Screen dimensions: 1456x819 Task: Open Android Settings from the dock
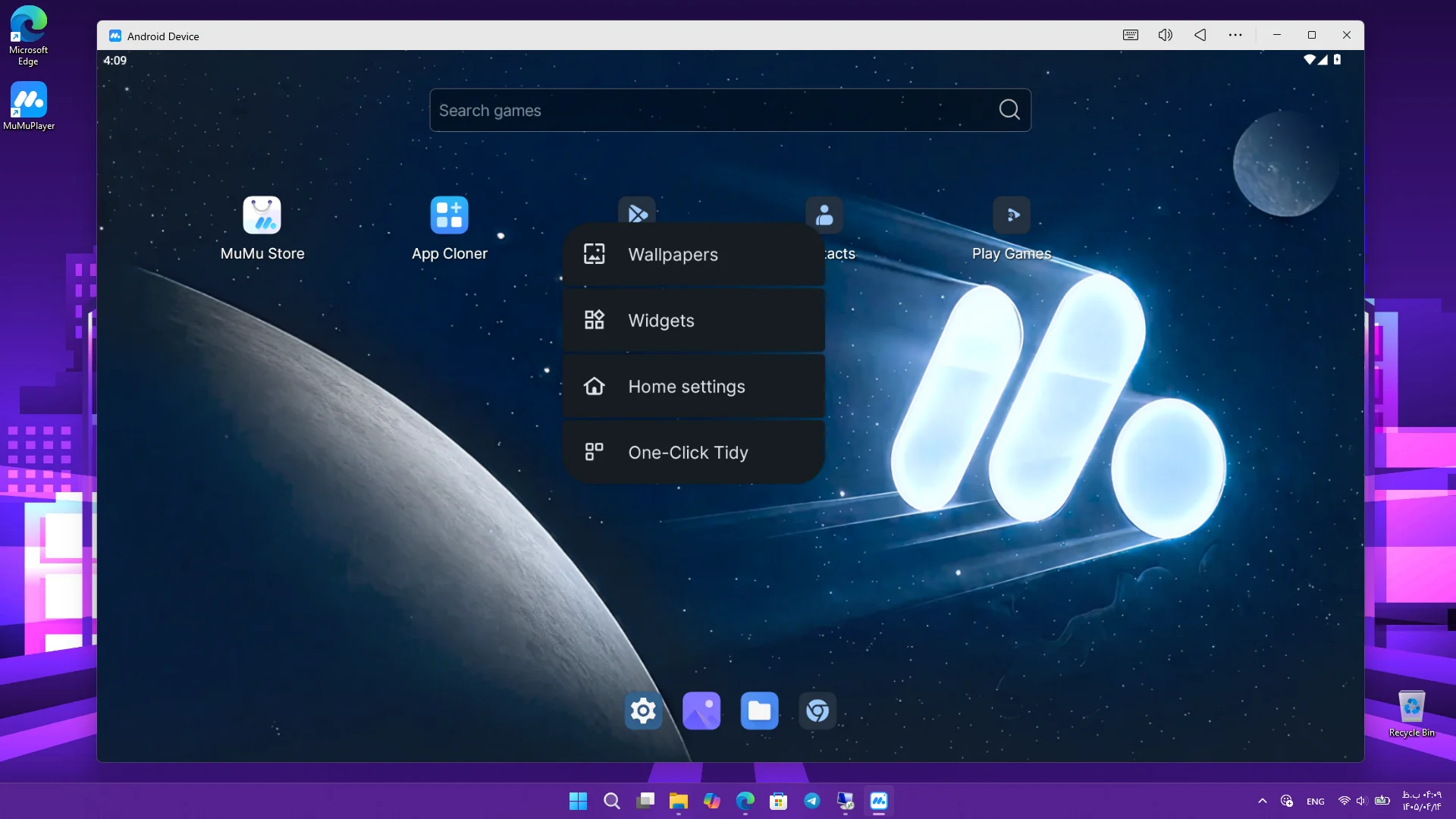[x=643, y=711]
